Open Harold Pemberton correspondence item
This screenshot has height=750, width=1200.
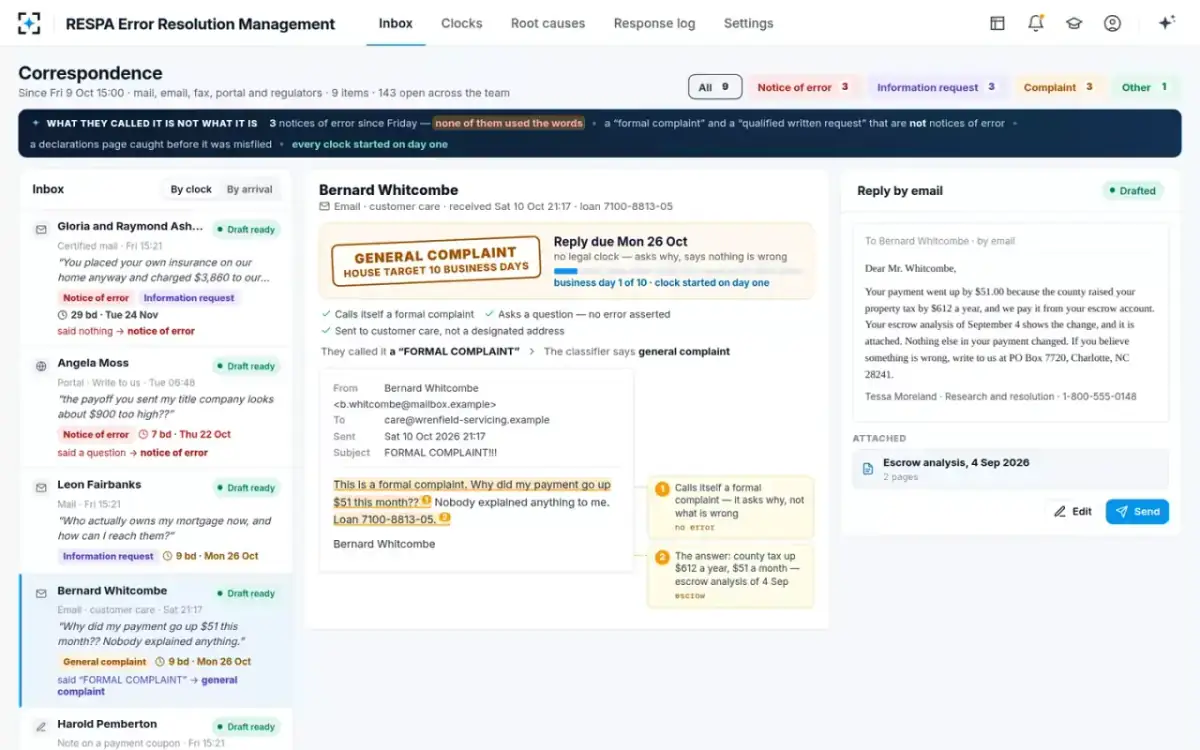point(156,729)
